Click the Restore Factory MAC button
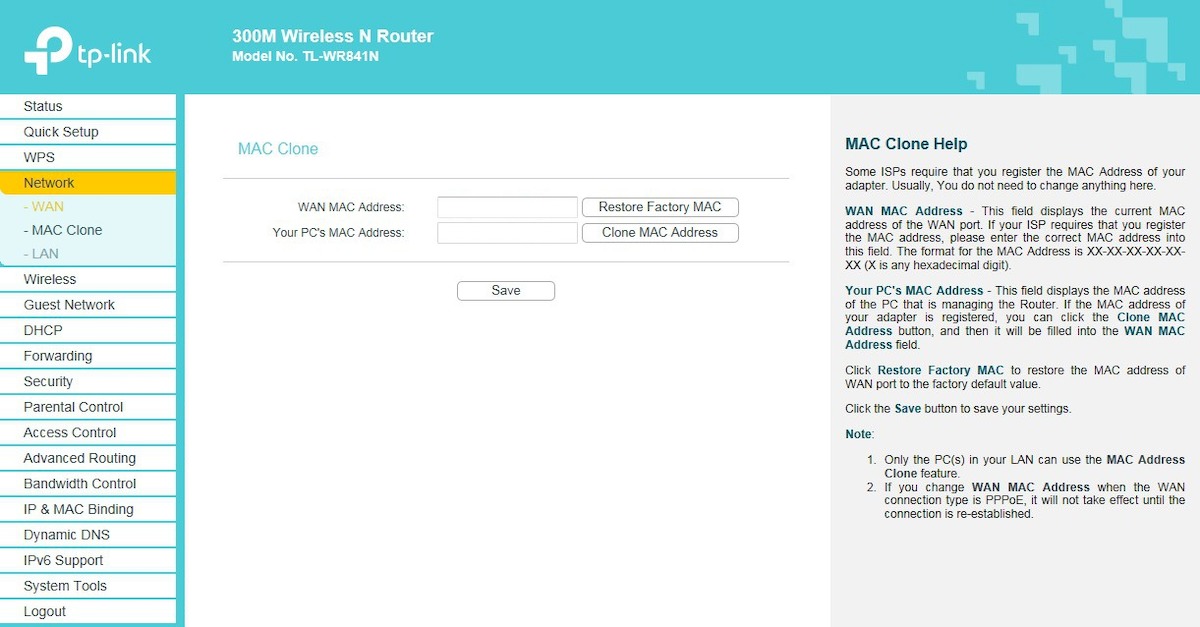This screenshot has height=627, width=1200. tap(660, 207)
